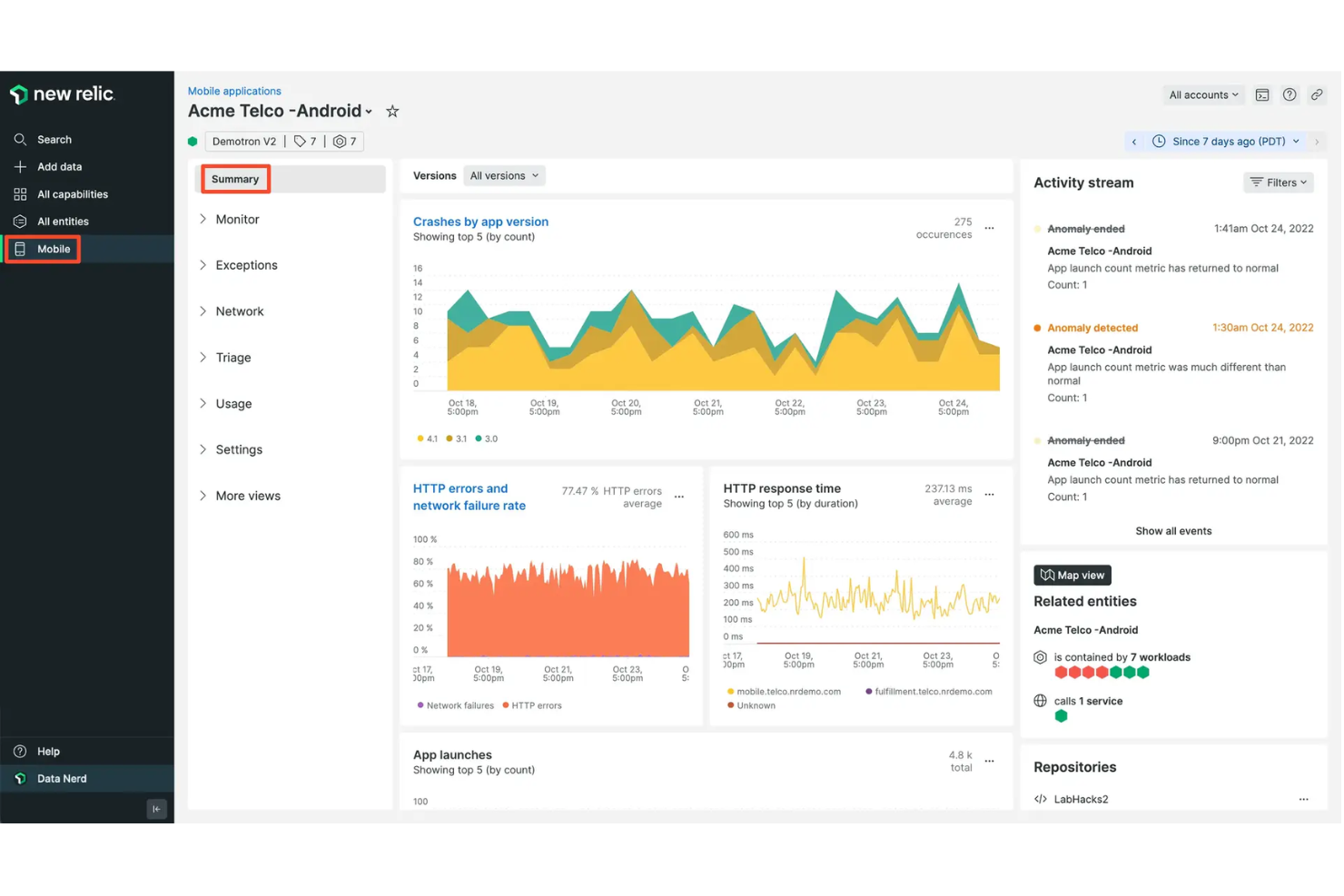Select the Summary tab
The image size is (1344, 896).
235,179
